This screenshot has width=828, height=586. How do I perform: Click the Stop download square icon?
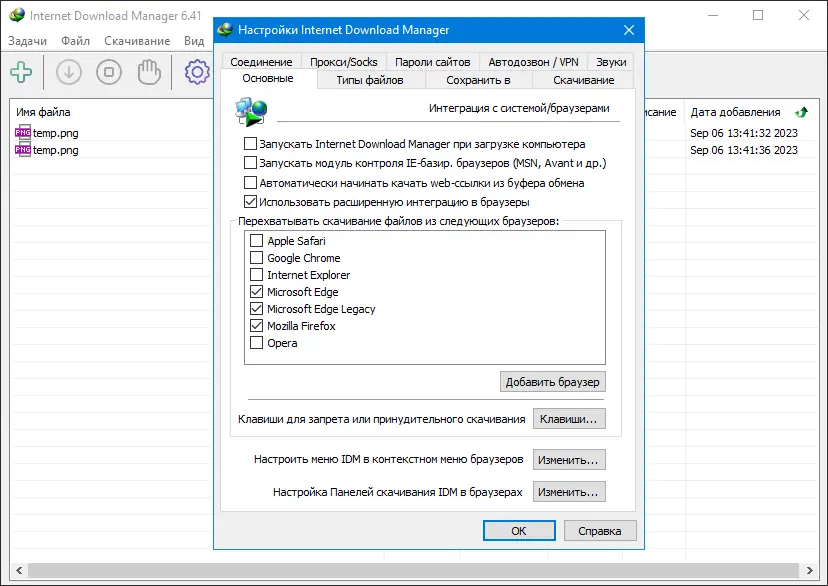point(109,72)
